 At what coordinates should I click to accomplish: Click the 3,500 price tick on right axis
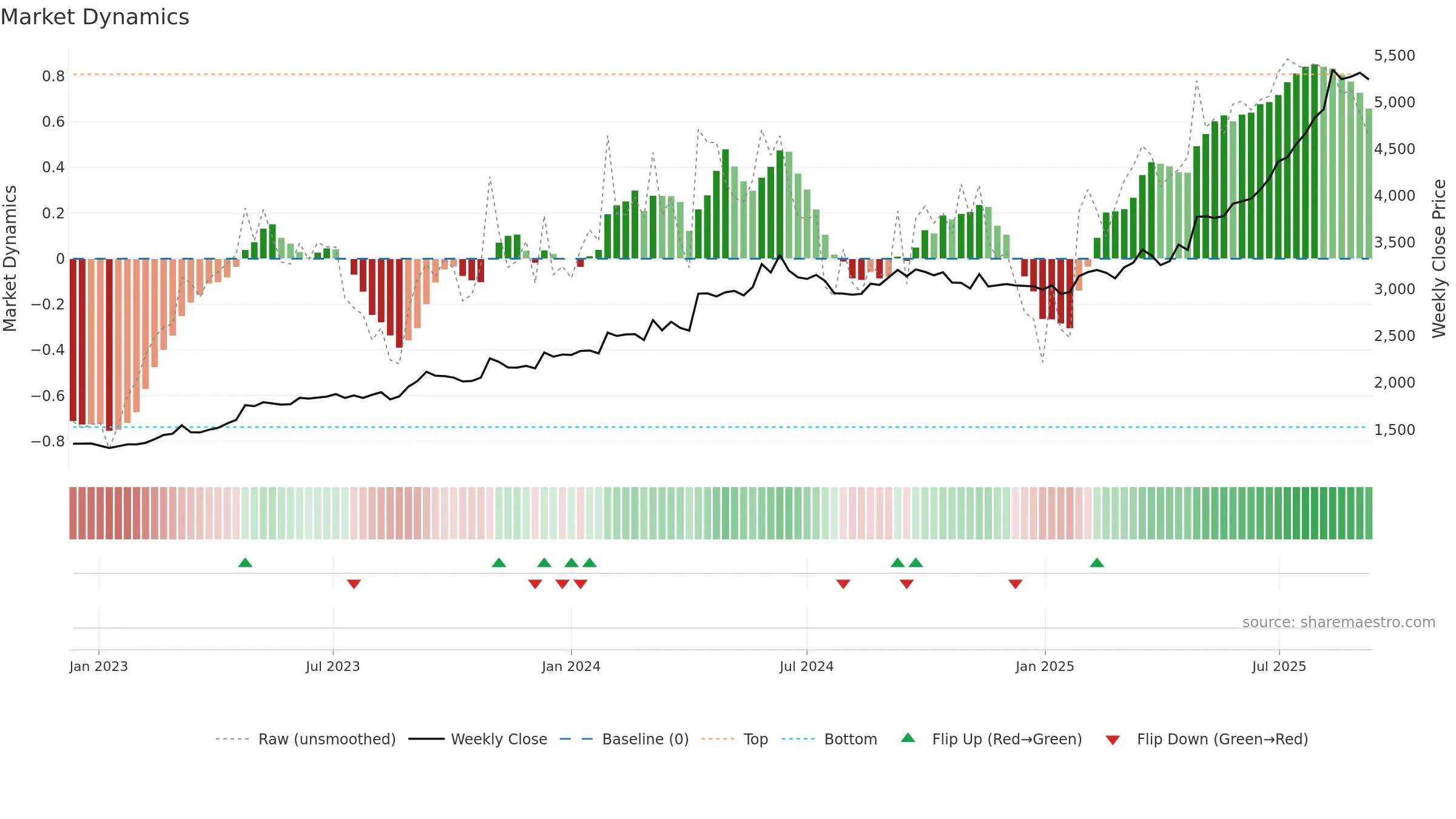coord(1395,242)
